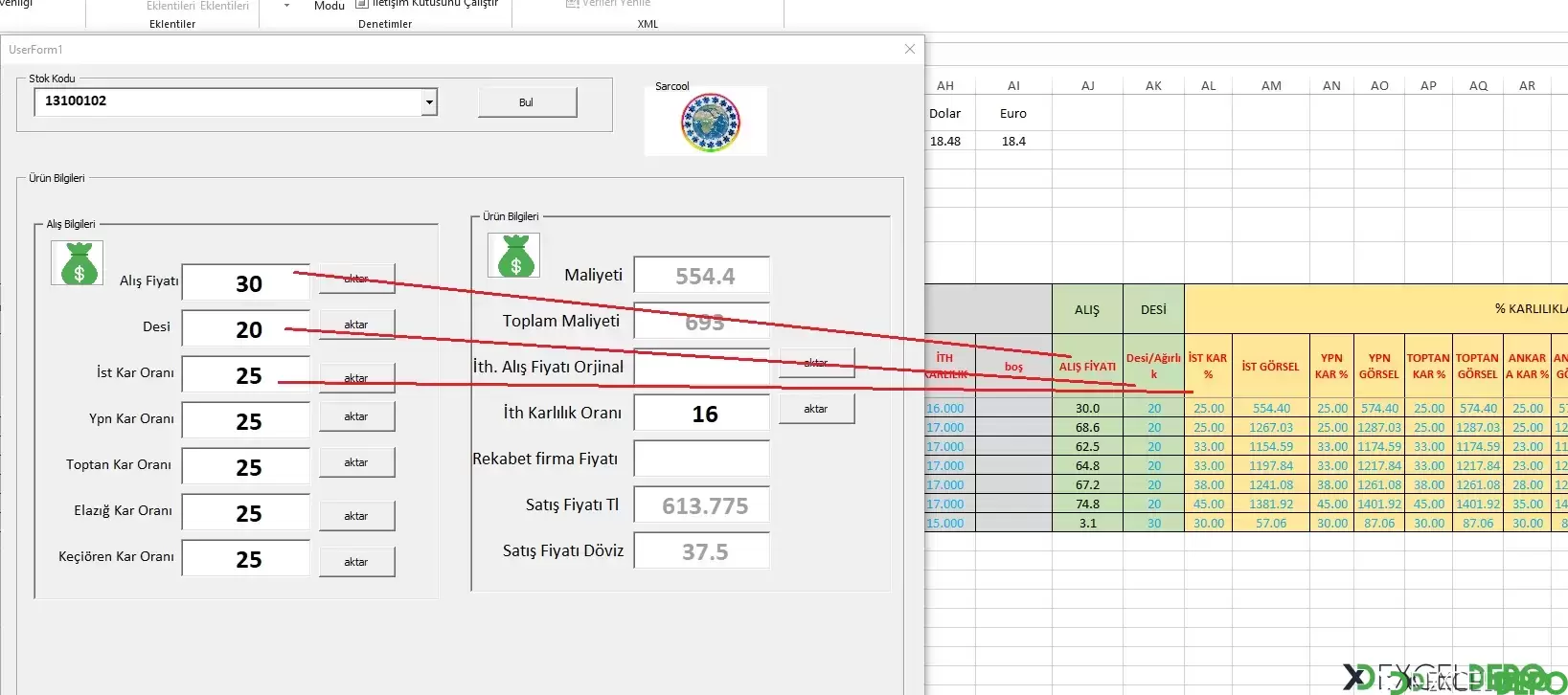The width and height of the screenshot is (1568, 695).
Task: Click the İst Kar Oranı input field
Action: click(246, 375)
